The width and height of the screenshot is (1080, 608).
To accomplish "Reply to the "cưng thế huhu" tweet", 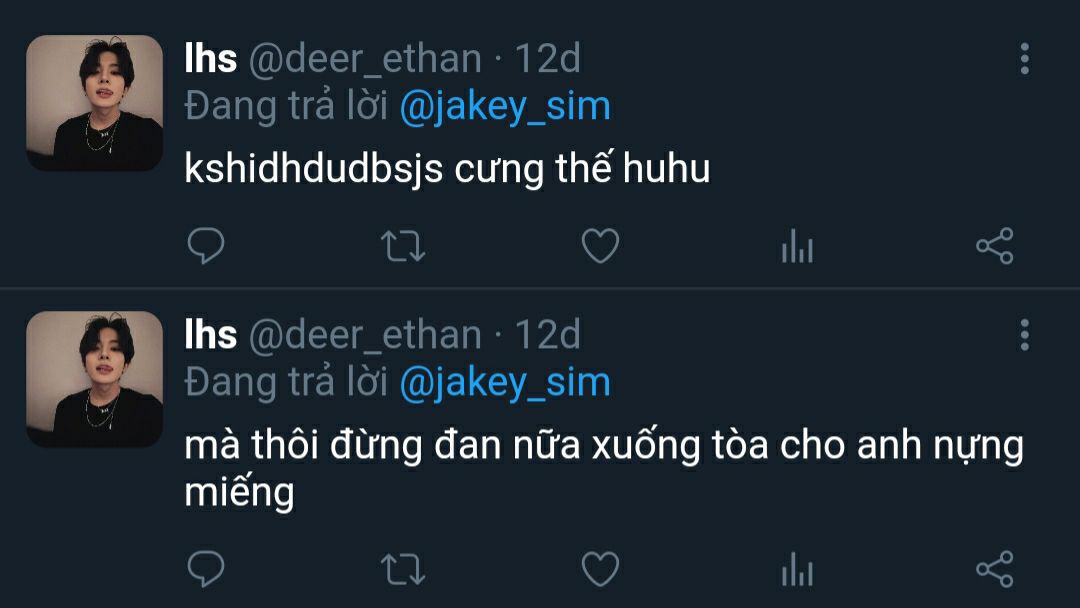I will [206, 246].
